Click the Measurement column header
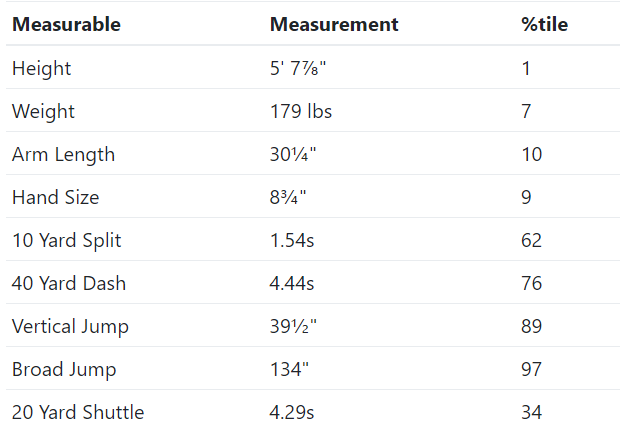This screenshot has width=624, height=436. click(x=334, y=24)
